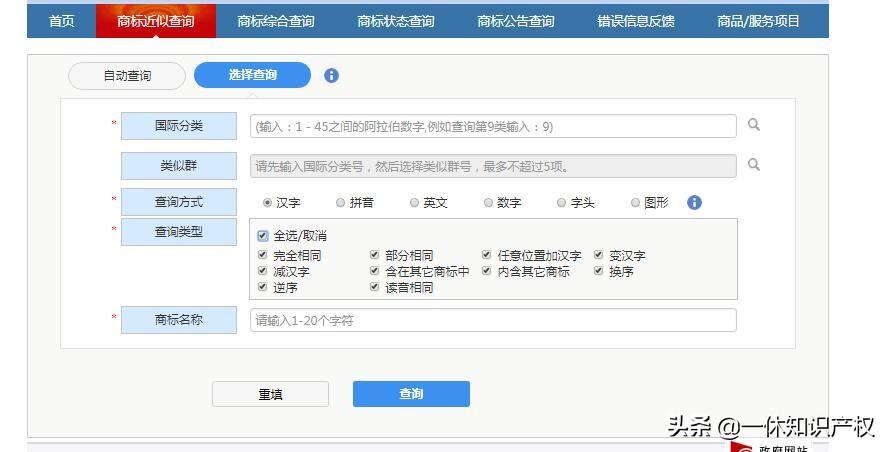Viewport: 889px width, 452px height.
Task: Click the search magnifier for 国际分类
Action: click(x=753, y=125)
